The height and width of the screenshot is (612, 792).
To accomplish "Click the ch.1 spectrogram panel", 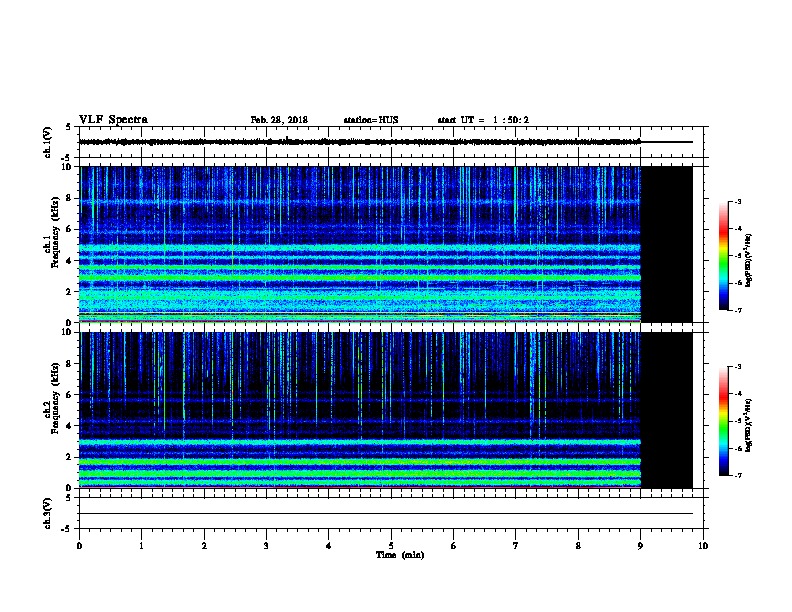I will coord(360,244).
